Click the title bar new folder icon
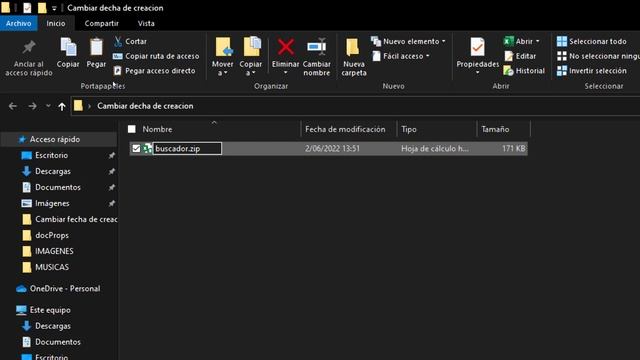Screen dimensions: 640x360 tap(42, 8)
